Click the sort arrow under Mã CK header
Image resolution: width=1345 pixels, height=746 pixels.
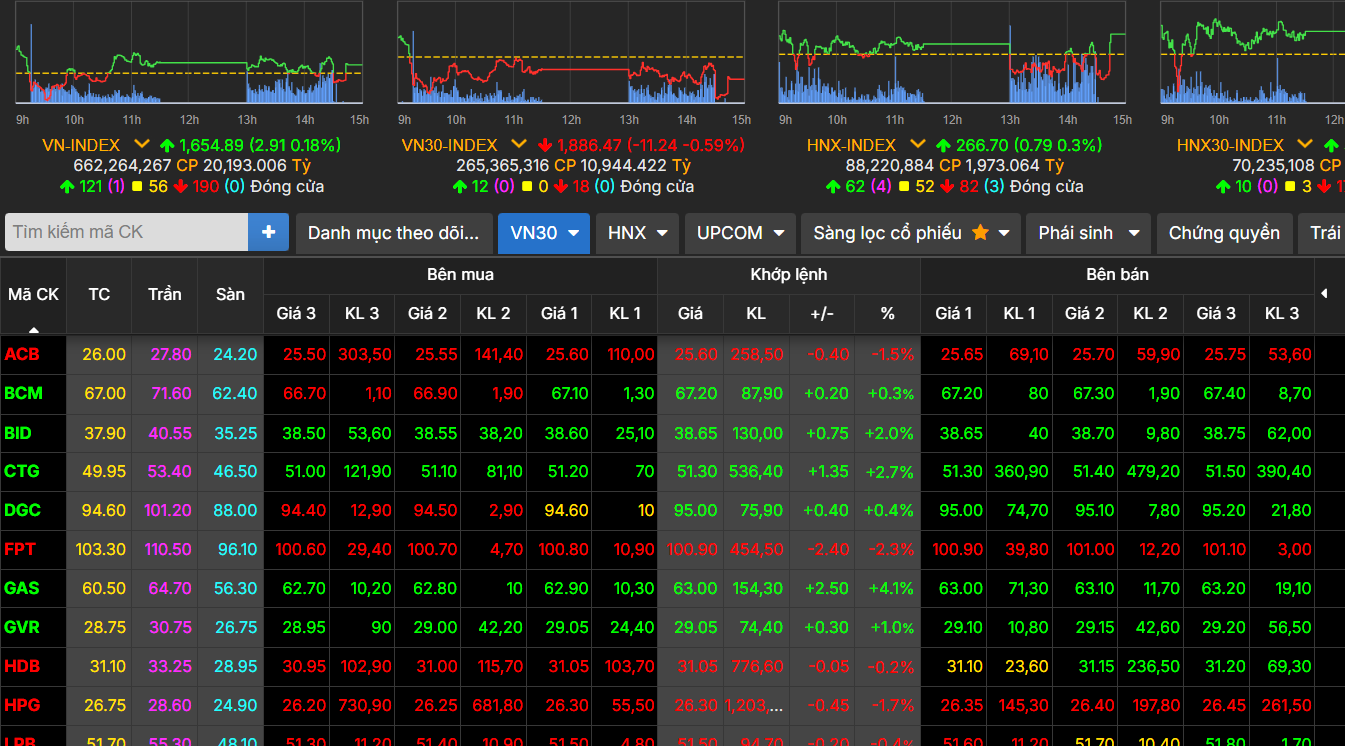[x=34, y=329]
